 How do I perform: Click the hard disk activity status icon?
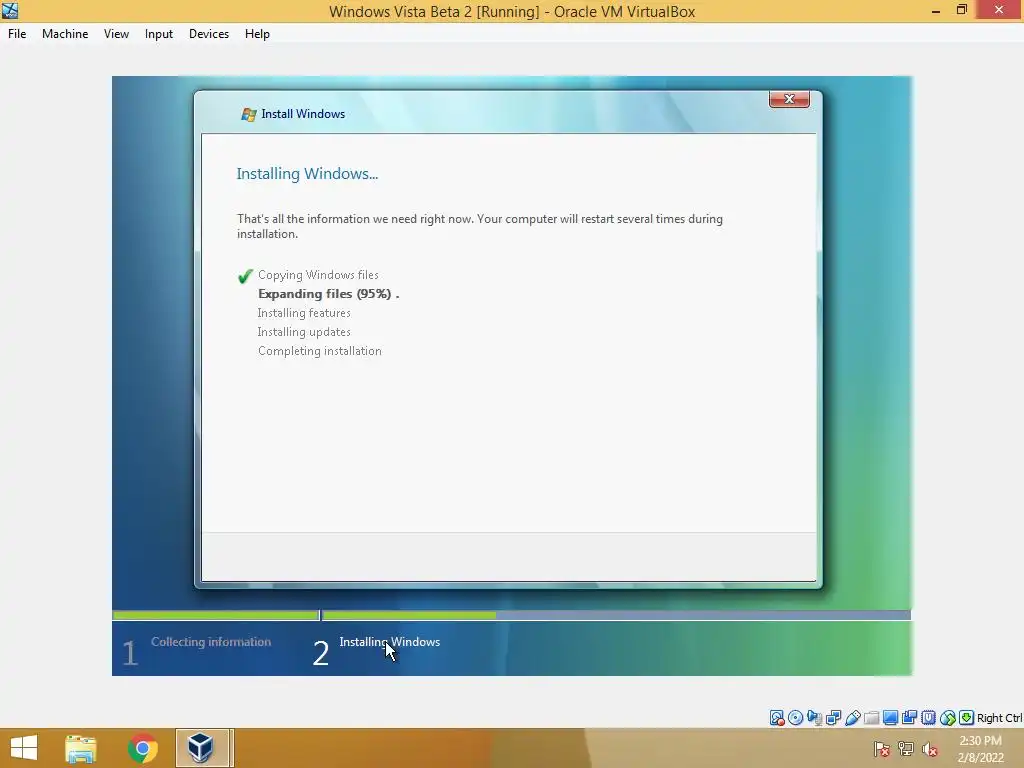[x=776, y=718]
